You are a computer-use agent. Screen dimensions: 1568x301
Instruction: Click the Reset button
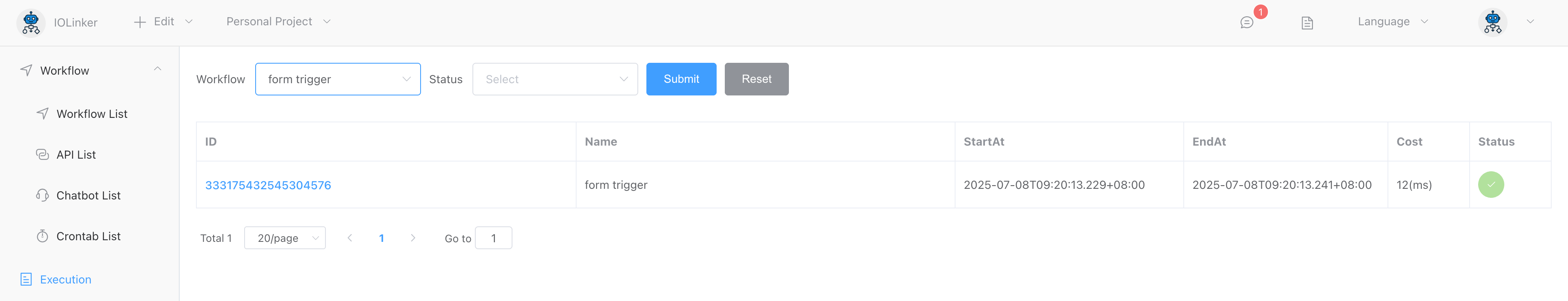(x=756, y=79)
